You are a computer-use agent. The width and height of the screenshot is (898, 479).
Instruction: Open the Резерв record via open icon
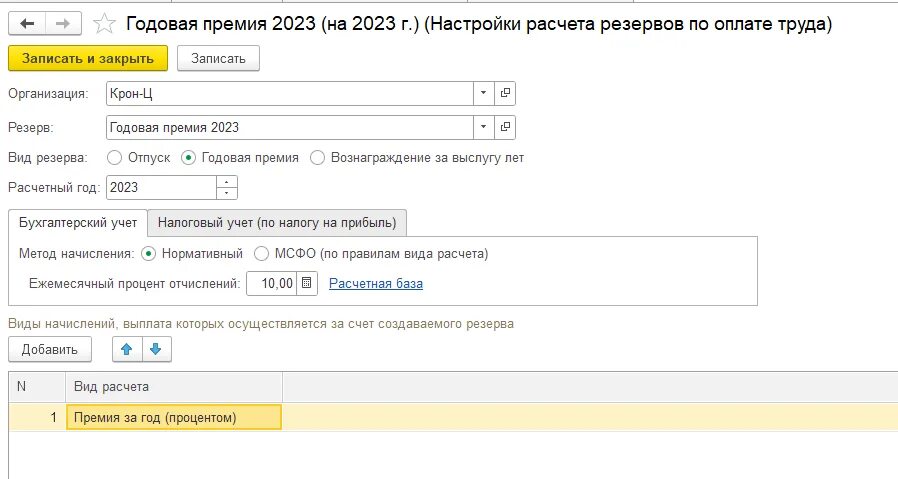505,127
